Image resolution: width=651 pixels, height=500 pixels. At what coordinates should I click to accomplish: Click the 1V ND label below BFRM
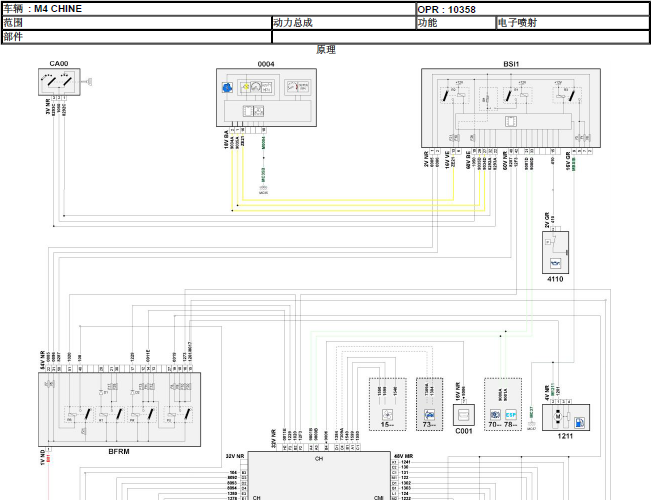point(42,457)
